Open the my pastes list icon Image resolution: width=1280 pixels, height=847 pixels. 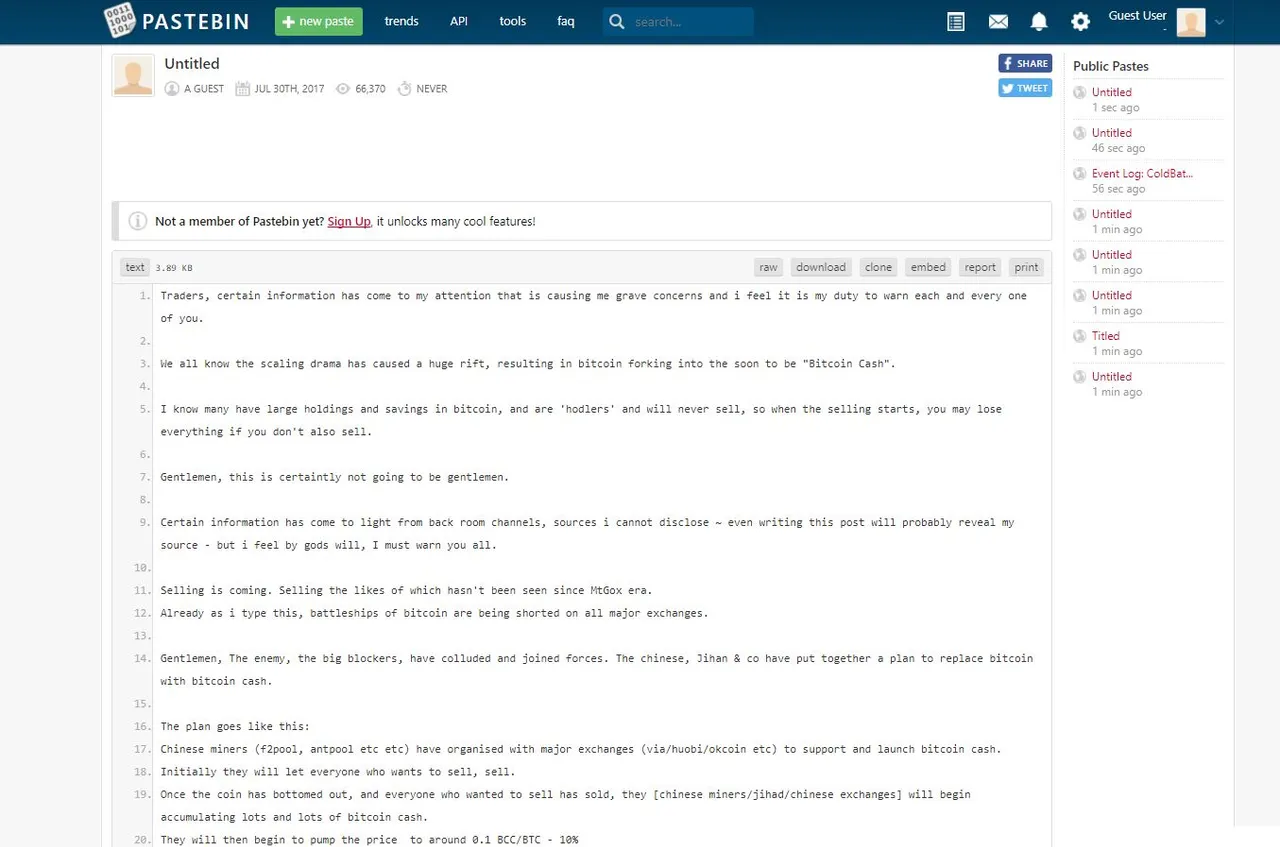click(x=956, y=21)
